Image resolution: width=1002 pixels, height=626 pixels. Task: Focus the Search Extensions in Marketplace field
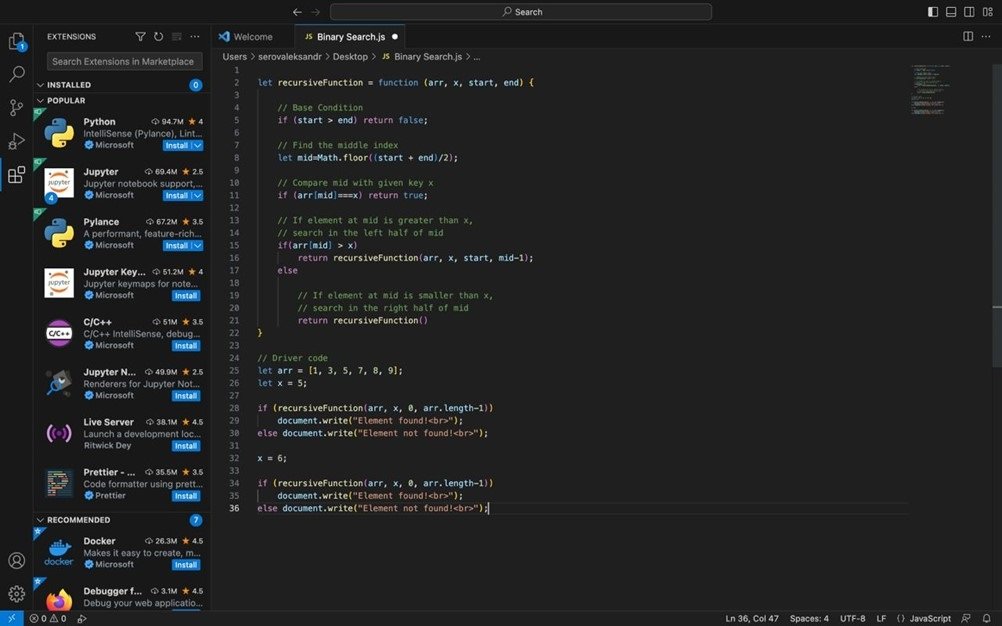(x=125, y=61)
